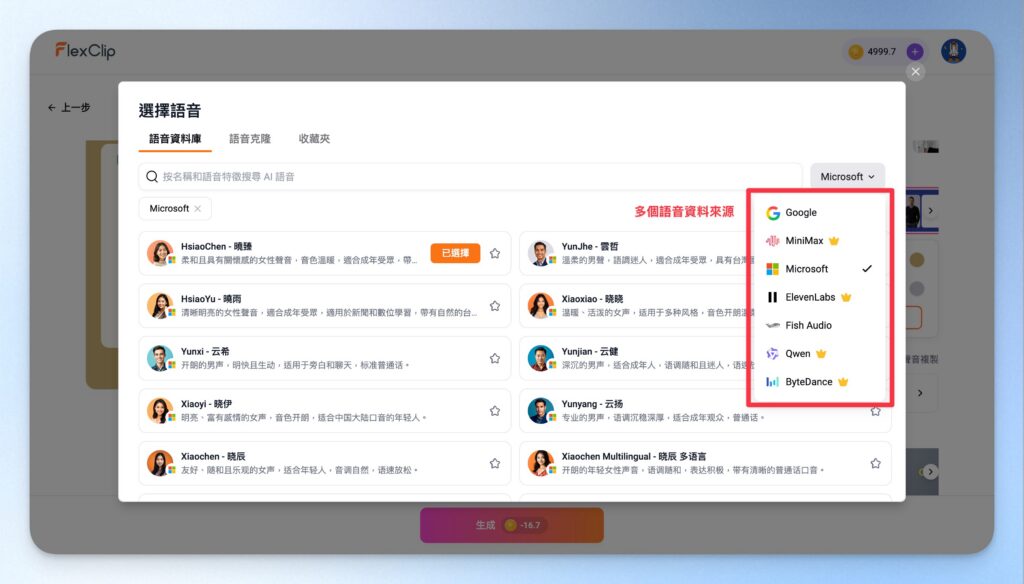This screenshot has width=1024, height=584.
Task: Select the HsiaoYu - 曉雨 voice name
Action: pyautogui.click(x=211, y=299)
